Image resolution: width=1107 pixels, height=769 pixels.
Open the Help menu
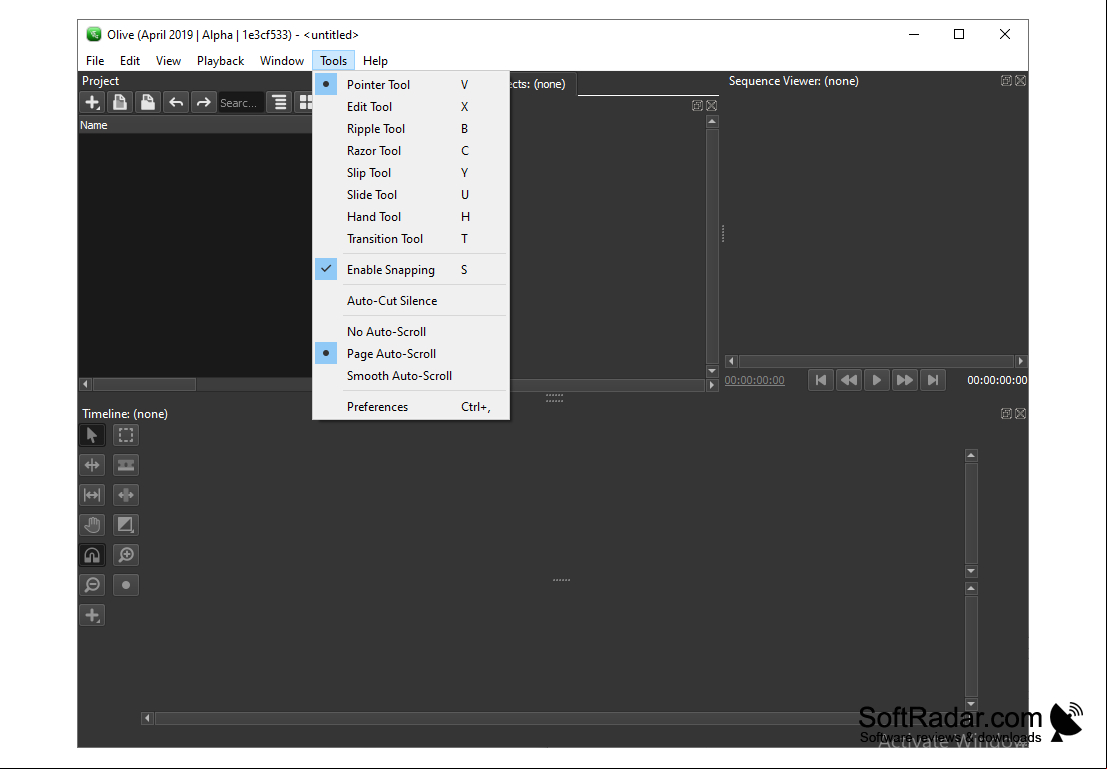376,61
